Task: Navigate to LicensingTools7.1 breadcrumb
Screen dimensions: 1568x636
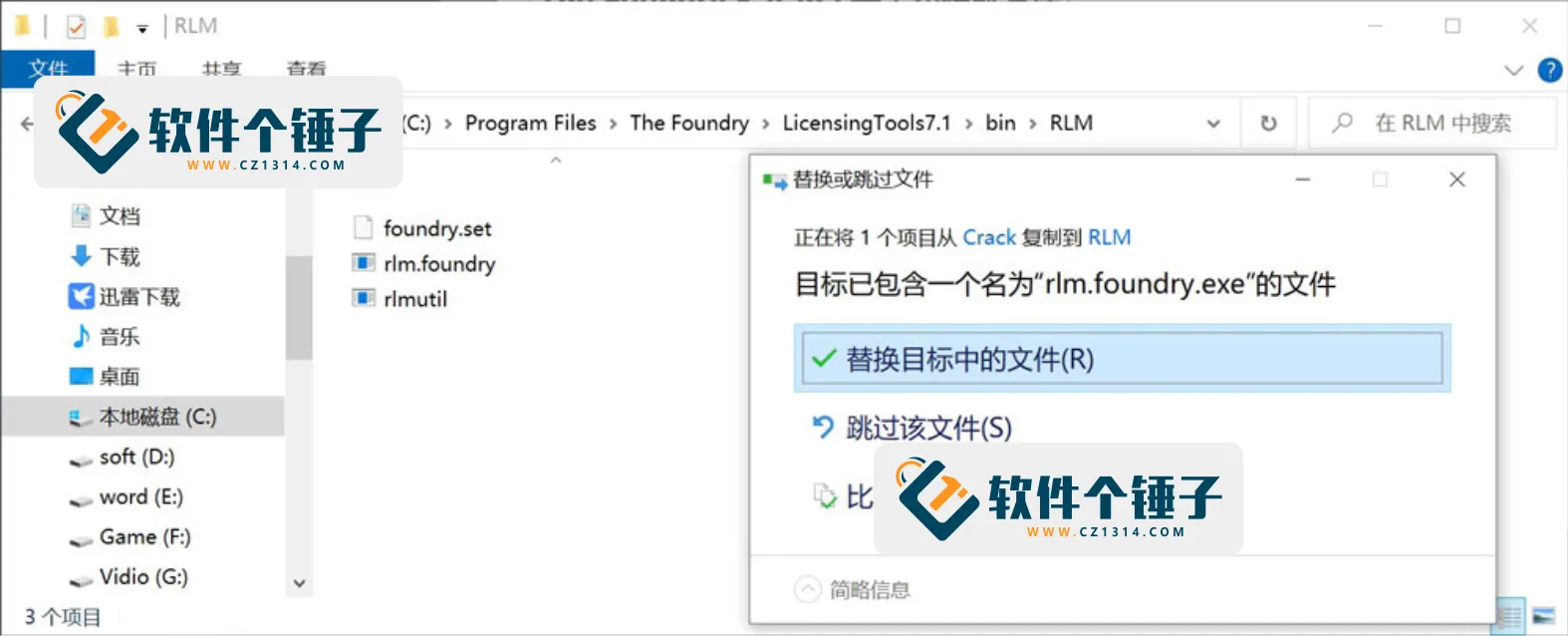Action: click(867, 123)
